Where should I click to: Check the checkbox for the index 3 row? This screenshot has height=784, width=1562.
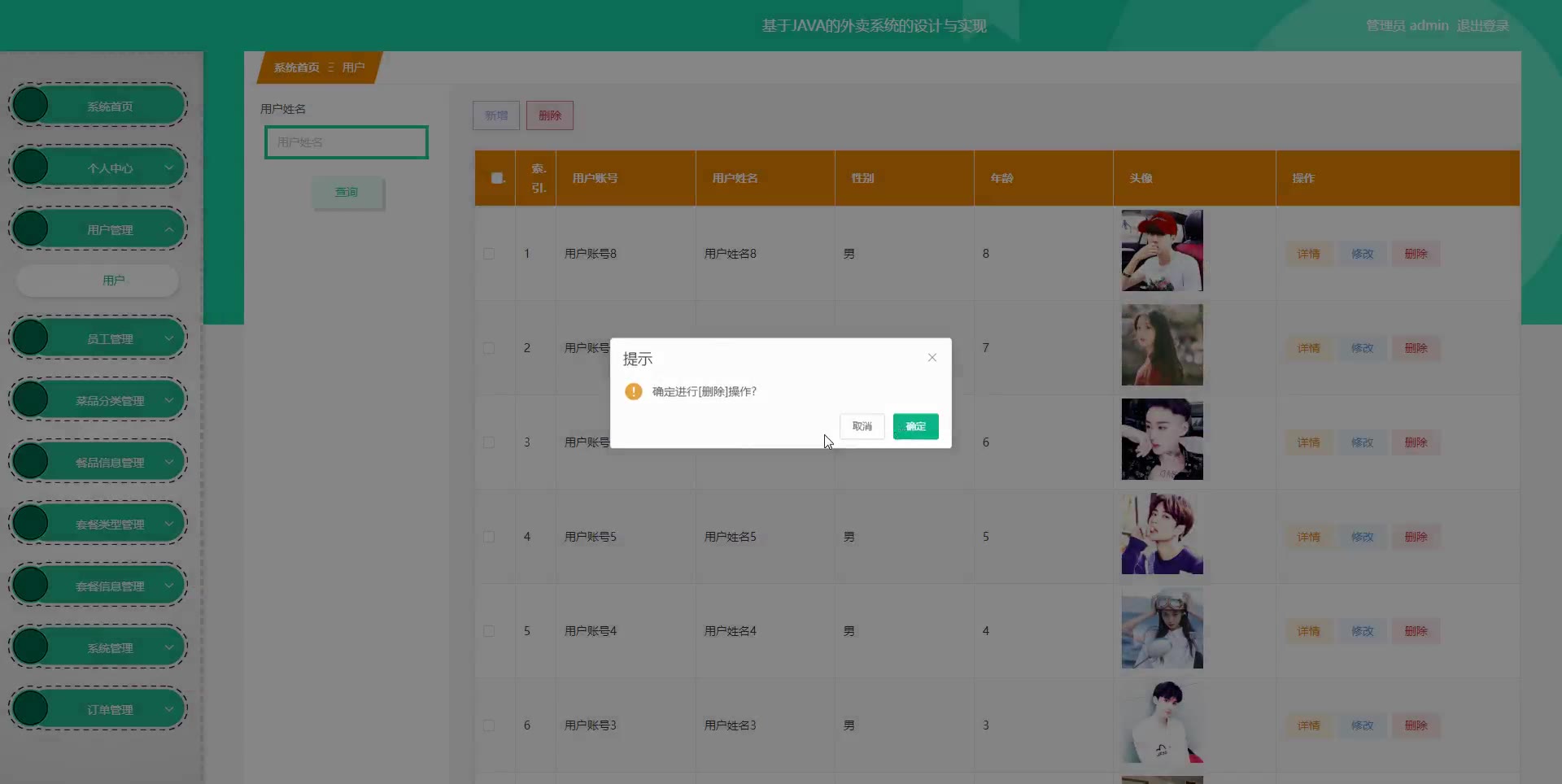pos(489,442)
